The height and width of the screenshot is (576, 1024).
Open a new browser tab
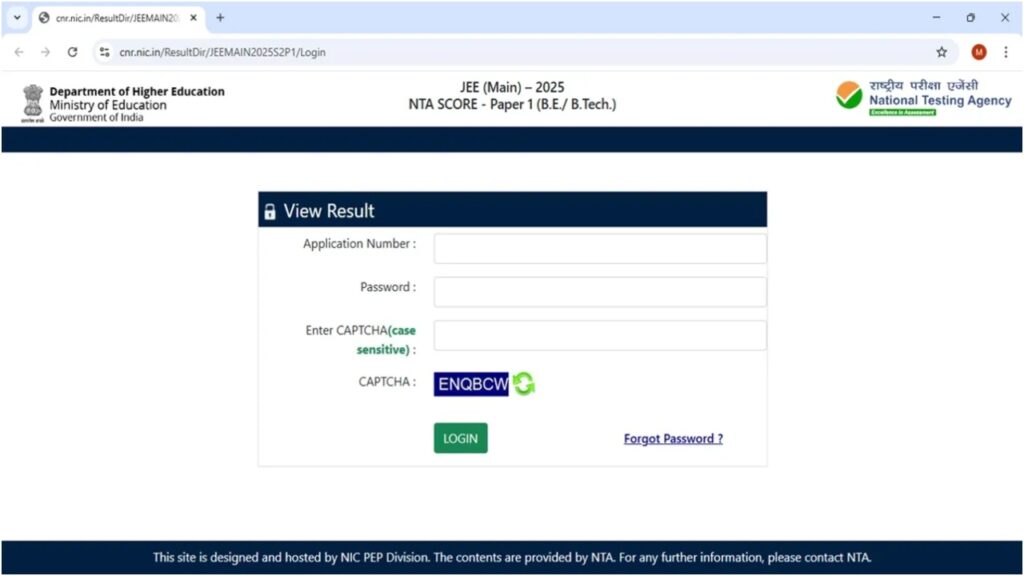pos(220,17)
